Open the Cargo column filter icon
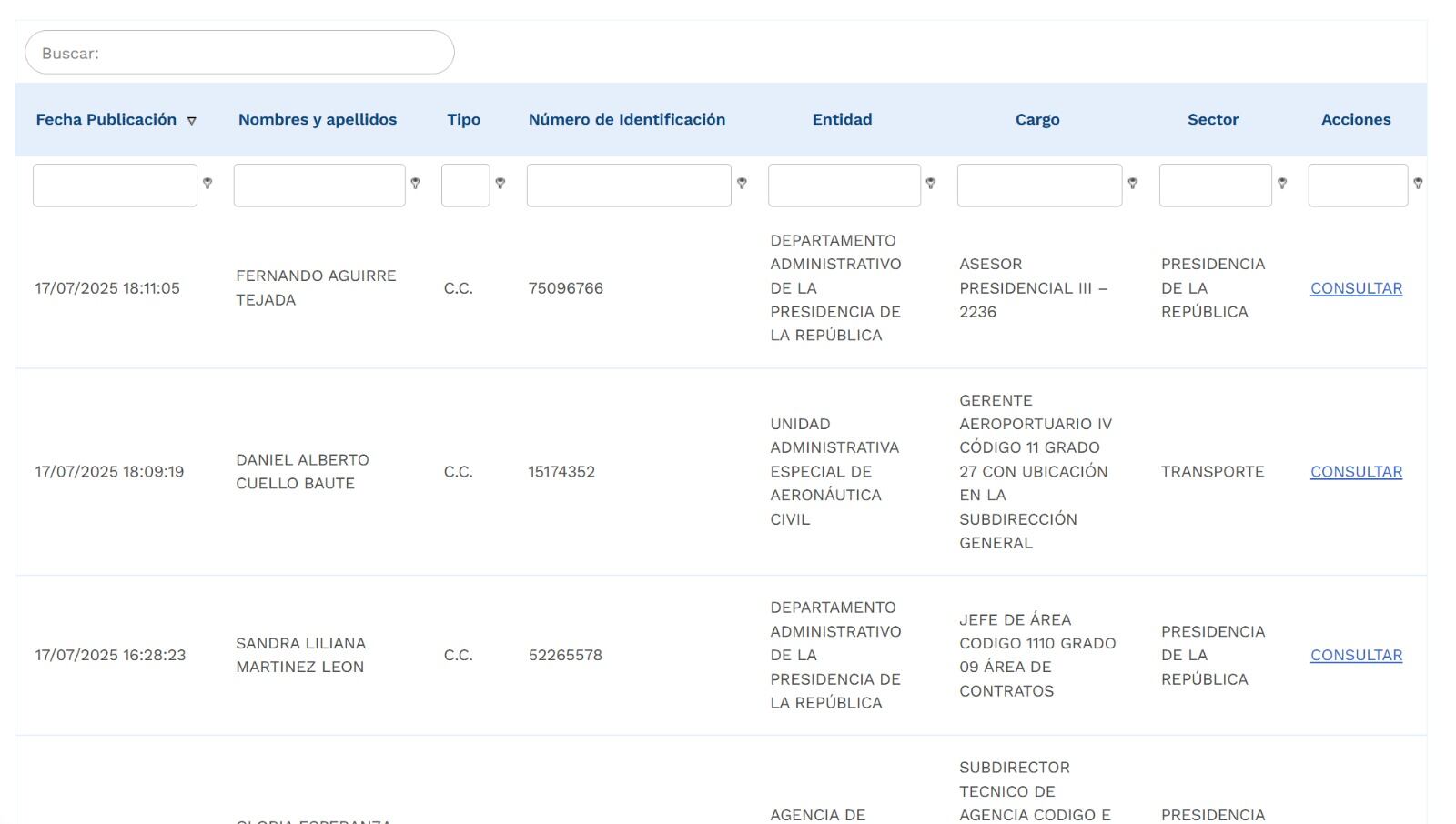The height and width of the screenshot is (824, 1456). [x=1133, y=184]
